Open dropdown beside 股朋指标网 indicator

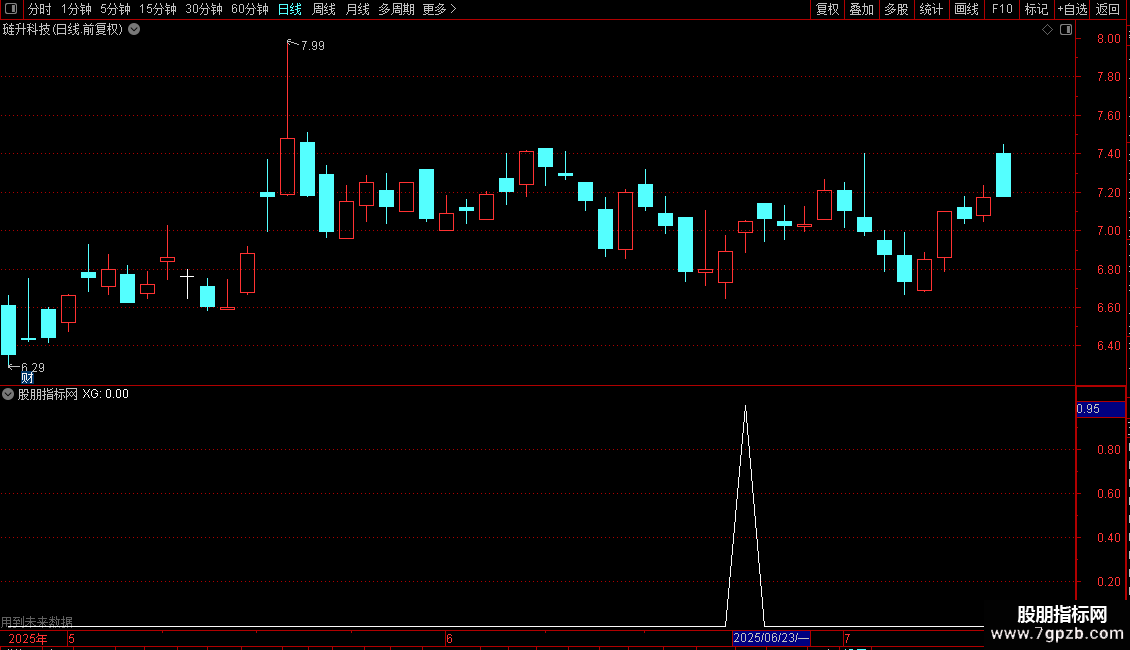(8, 394)
